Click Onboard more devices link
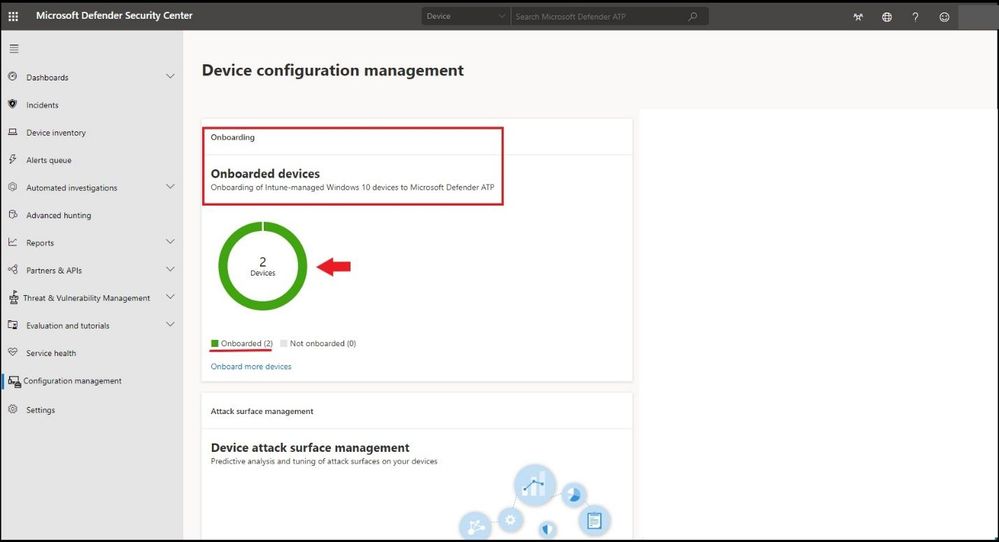Screen dimensions: 999x542 click(x=251, y=366)
